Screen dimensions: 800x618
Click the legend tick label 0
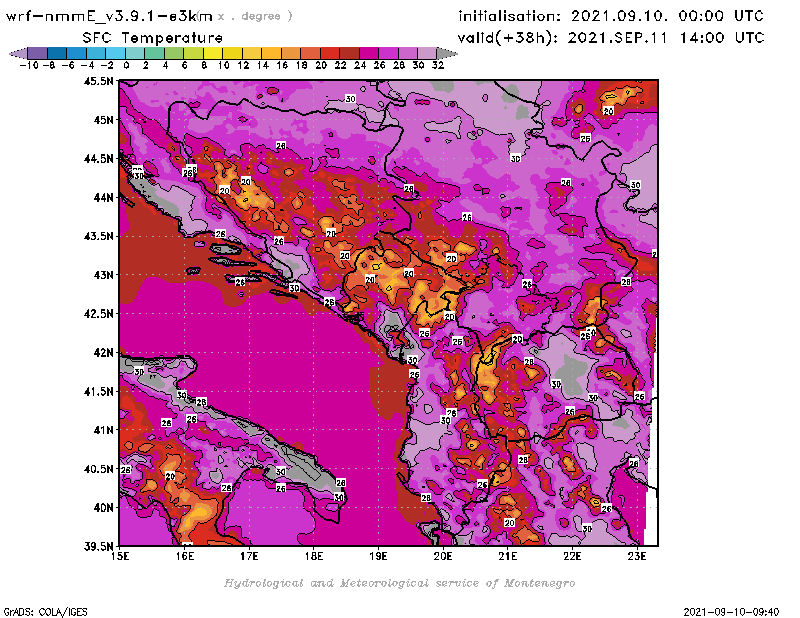tap(126, 65)
